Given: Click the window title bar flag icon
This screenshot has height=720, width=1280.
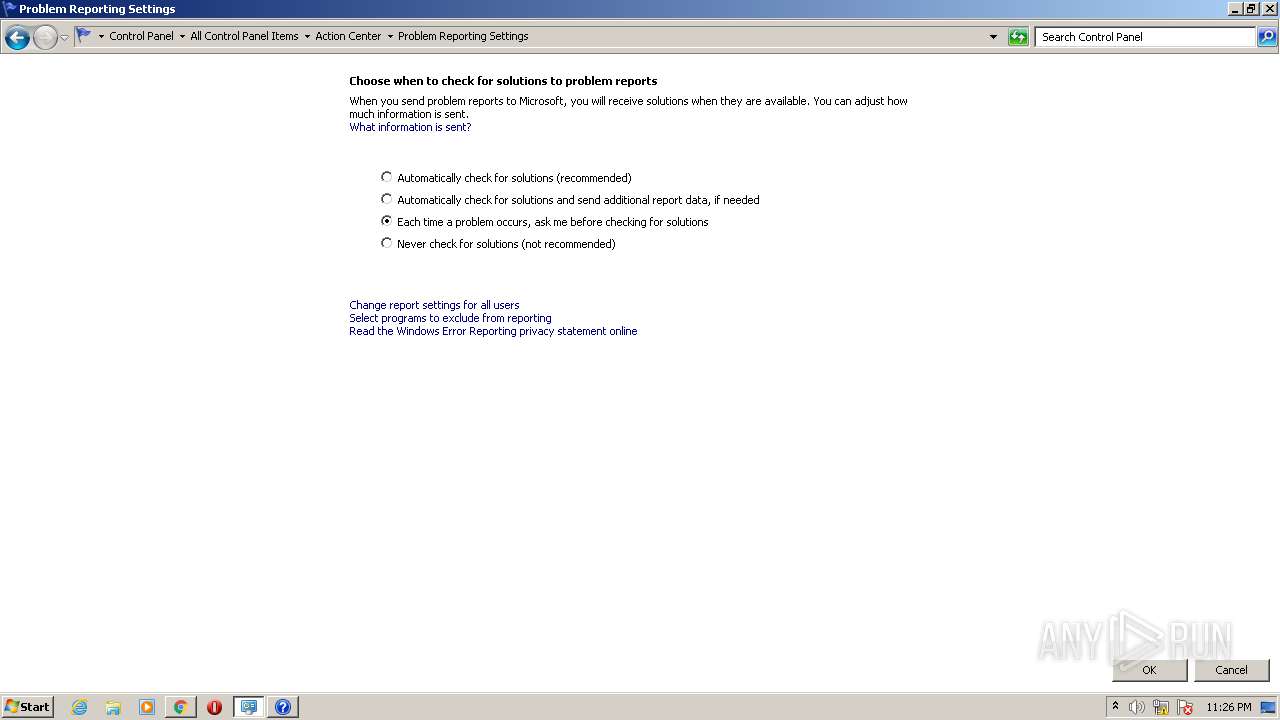Looking at the screenshot, I should click(9, 8).
